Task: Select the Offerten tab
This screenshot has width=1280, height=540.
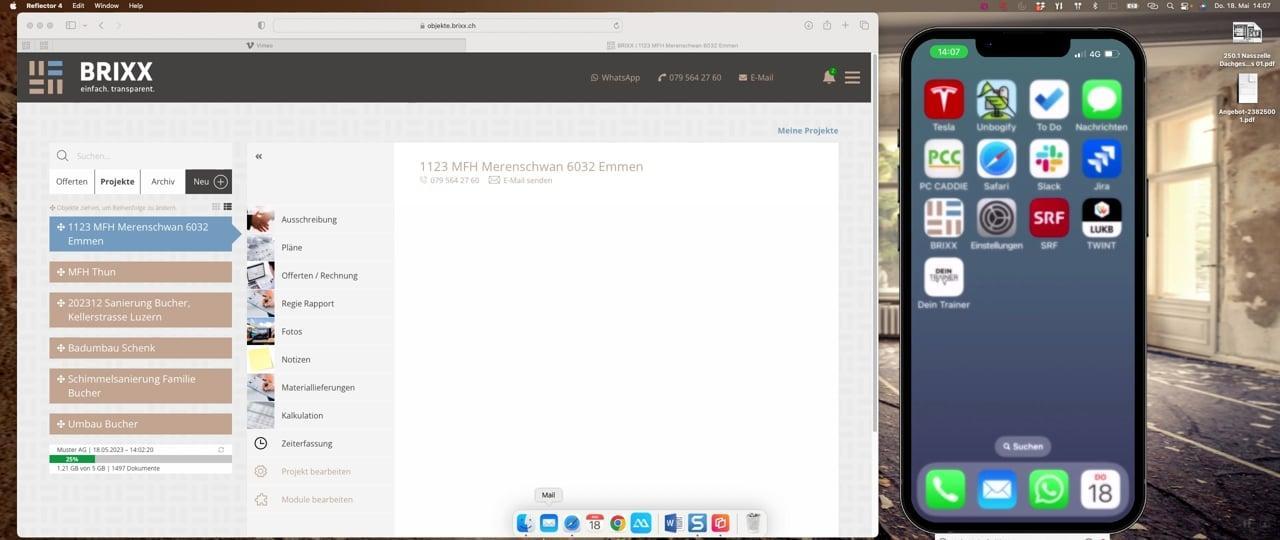Action: pos(72,182)
